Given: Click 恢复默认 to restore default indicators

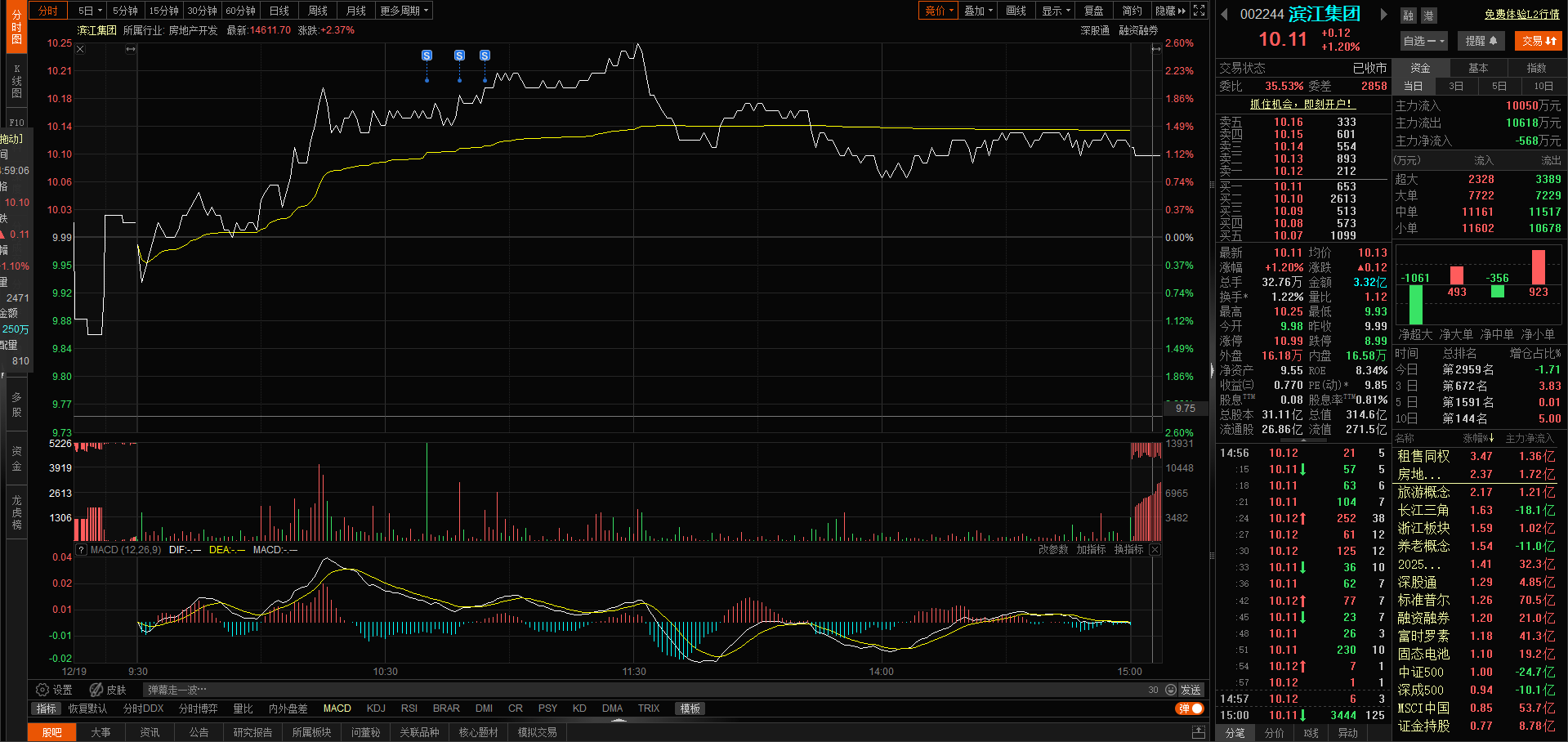Looking at the screenshot, I should [87, 708].
